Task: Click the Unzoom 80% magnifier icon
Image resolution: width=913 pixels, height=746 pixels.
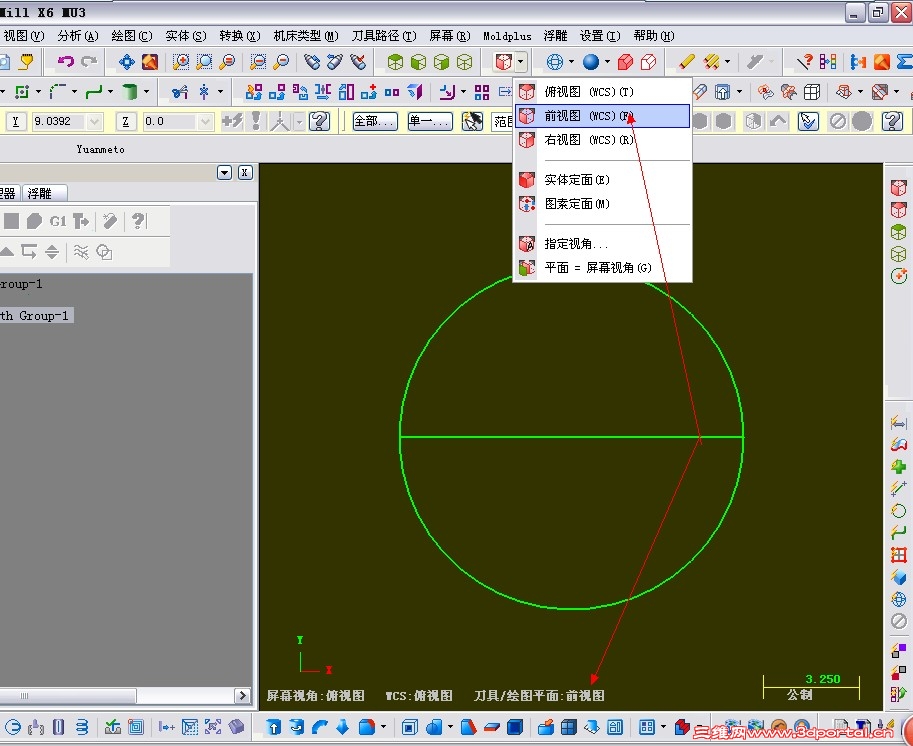Action: tap(281, 62)
